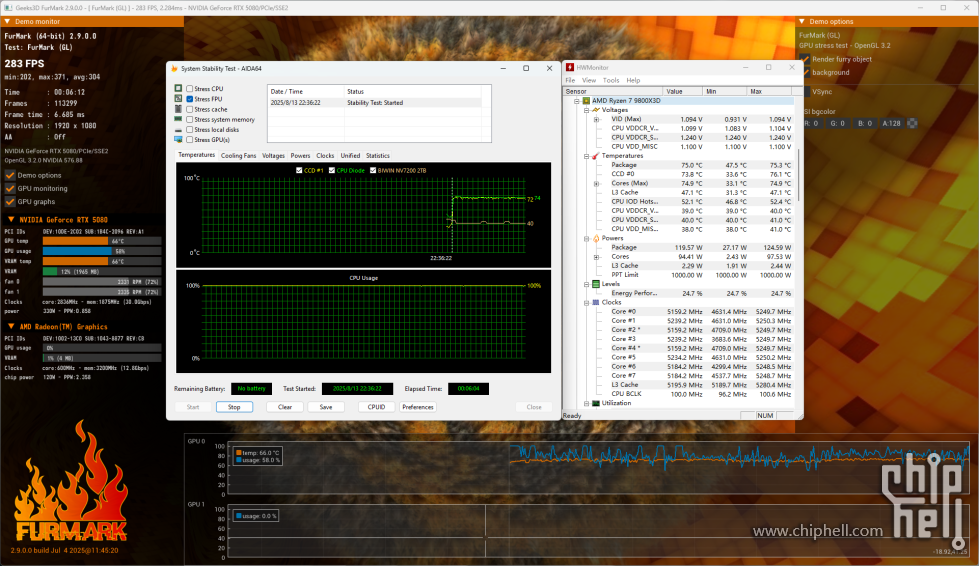
Task: Collapse NVIDIA GeForce RTX 5080 section
Action: [x=11, y=220]
